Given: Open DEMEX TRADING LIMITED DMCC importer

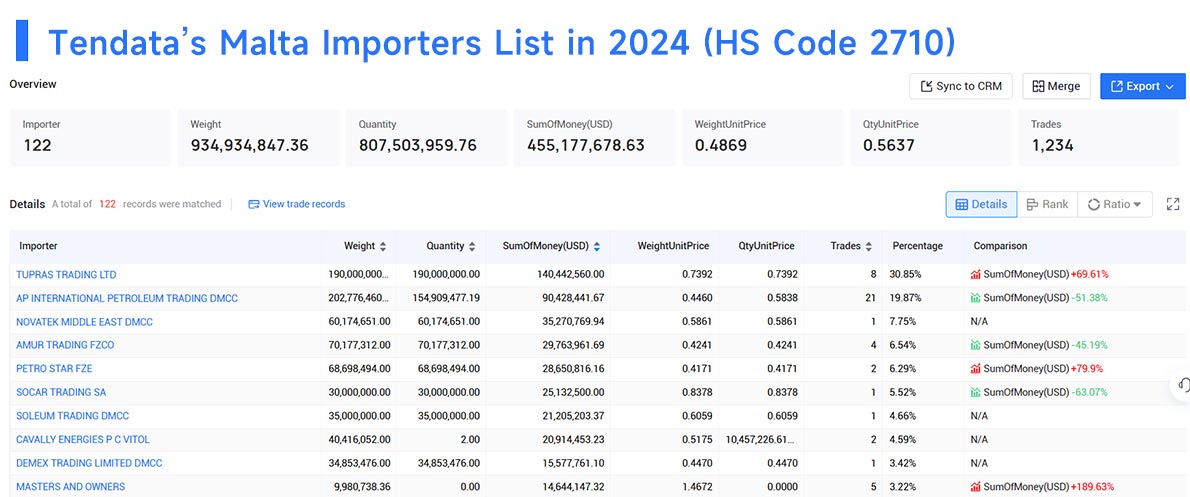Looking at the screenshot, I should tap(89, 463).
